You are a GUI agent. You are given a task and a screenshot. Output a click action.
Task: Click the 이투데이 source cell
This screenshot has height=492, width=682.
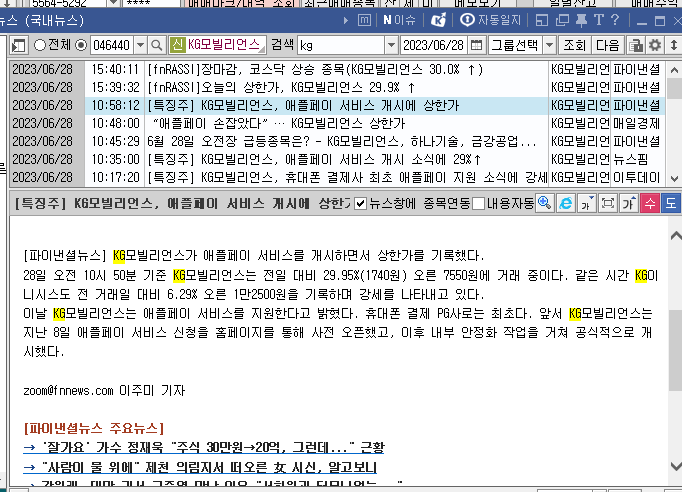(637, 177)
